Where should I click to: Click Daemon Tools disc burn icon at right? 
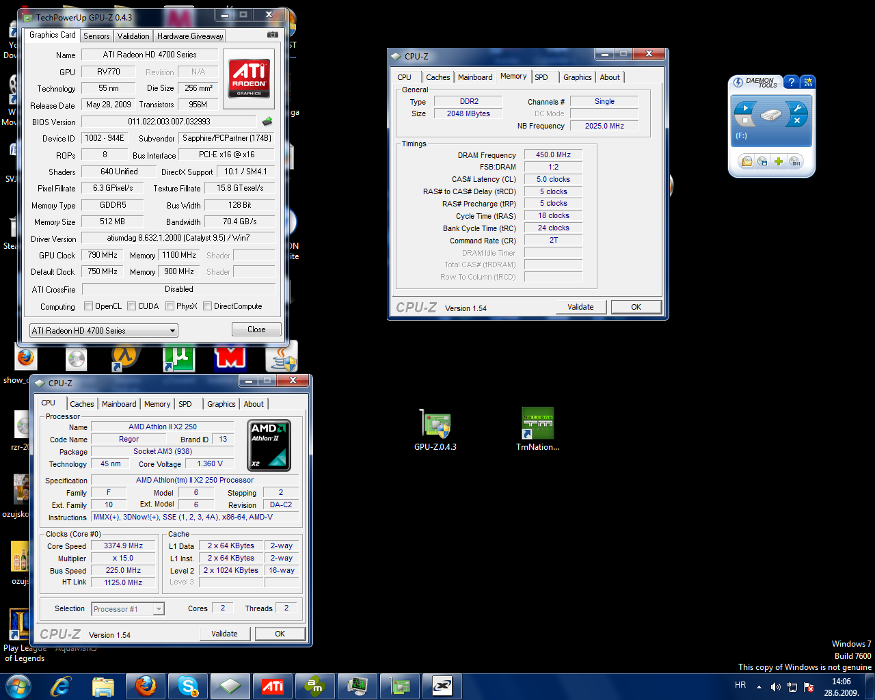(x=795, y=161)
